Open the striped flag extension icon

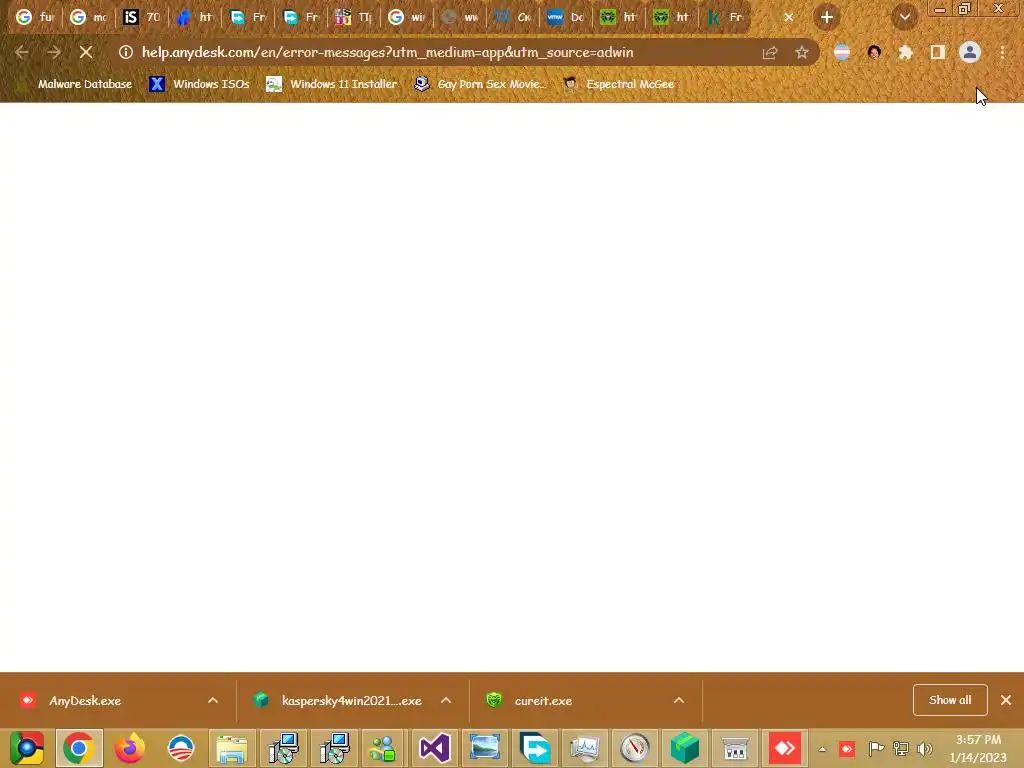[x=842, y=52]
